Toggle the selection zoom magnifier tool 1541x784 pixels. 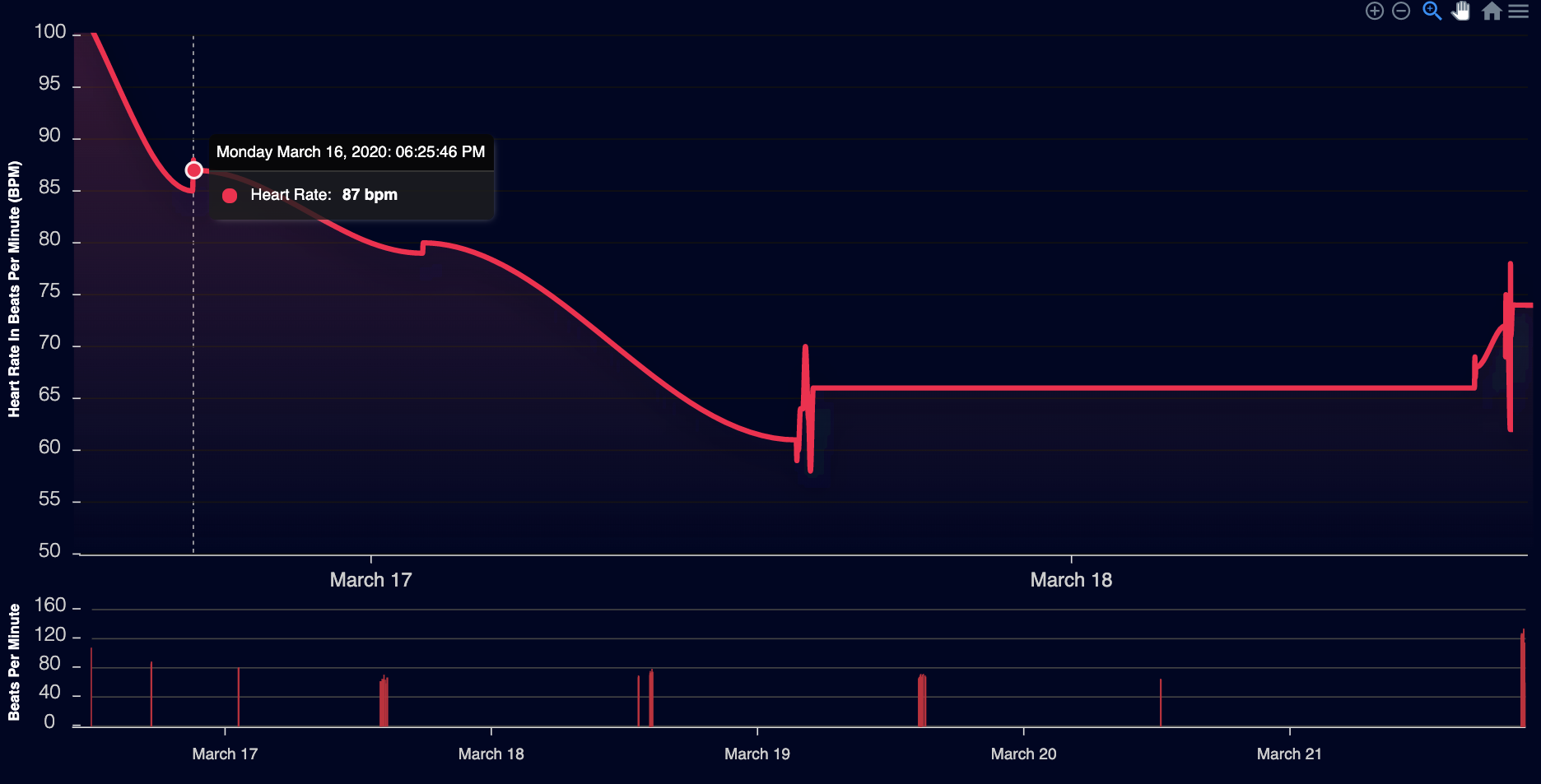click(1432, 11)
